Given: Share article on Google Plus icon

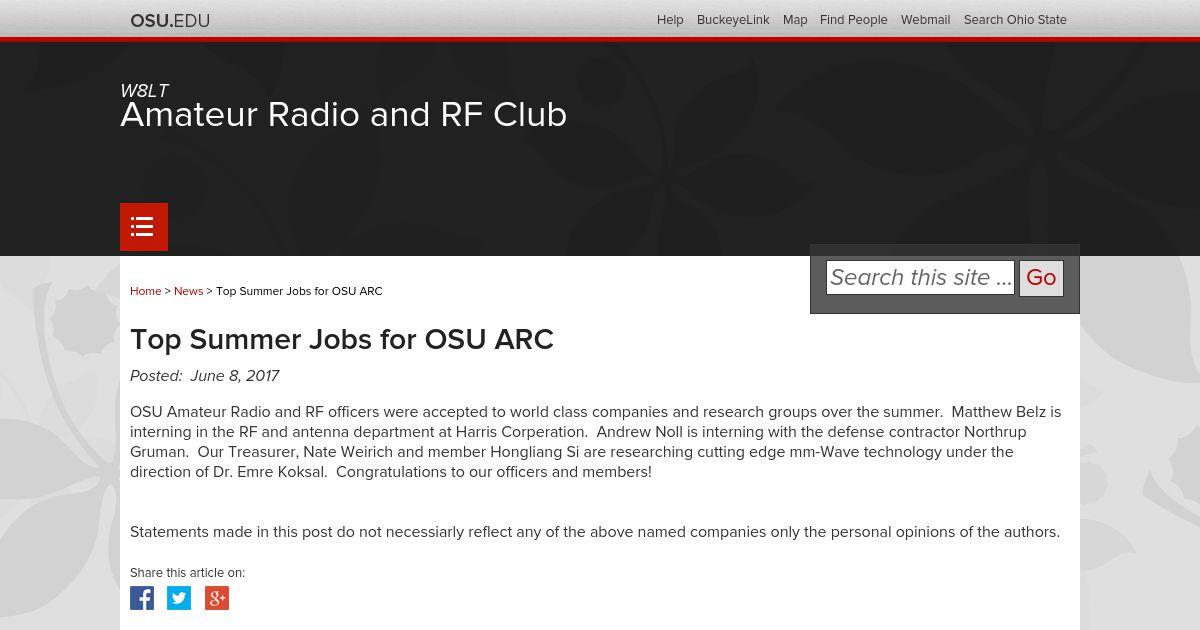Looking at the screenshot, I should [217, 598].
